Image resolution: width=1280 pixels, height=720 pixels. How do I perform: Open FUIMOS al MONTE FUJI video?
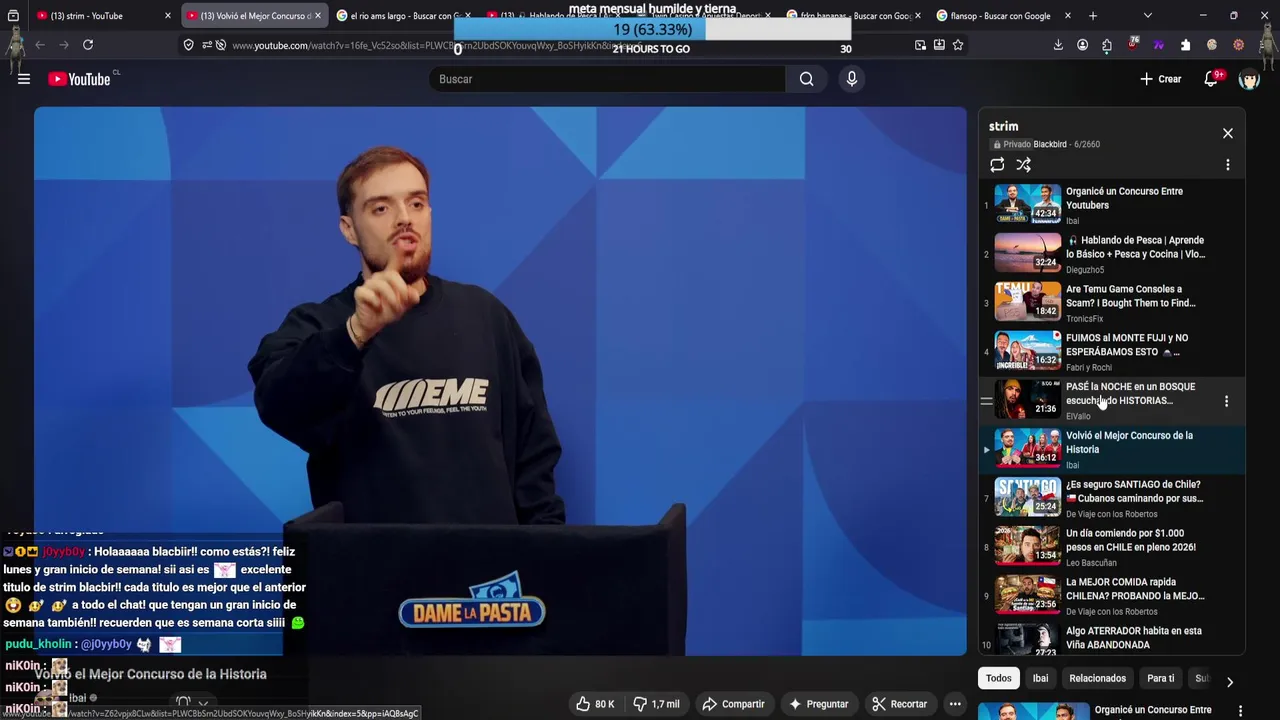coord(1111,352)
